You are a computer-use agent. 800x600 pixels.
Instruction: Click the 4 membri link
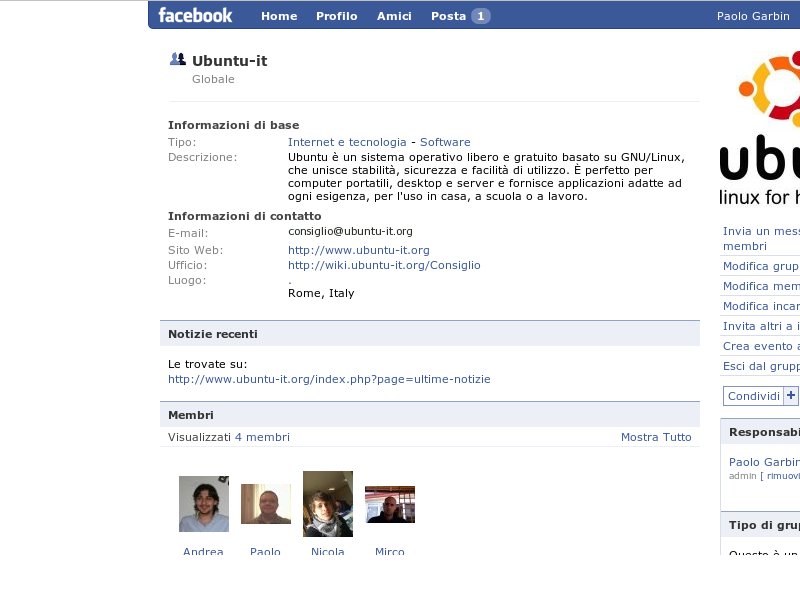[x=262, y=437]
